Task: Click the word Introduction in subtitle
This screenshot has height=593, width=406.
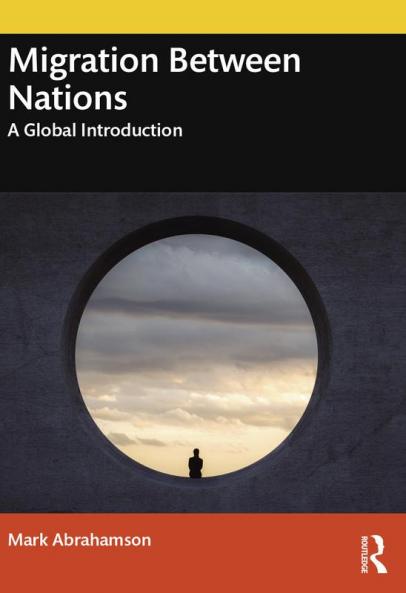Action: tap(133, 130)
